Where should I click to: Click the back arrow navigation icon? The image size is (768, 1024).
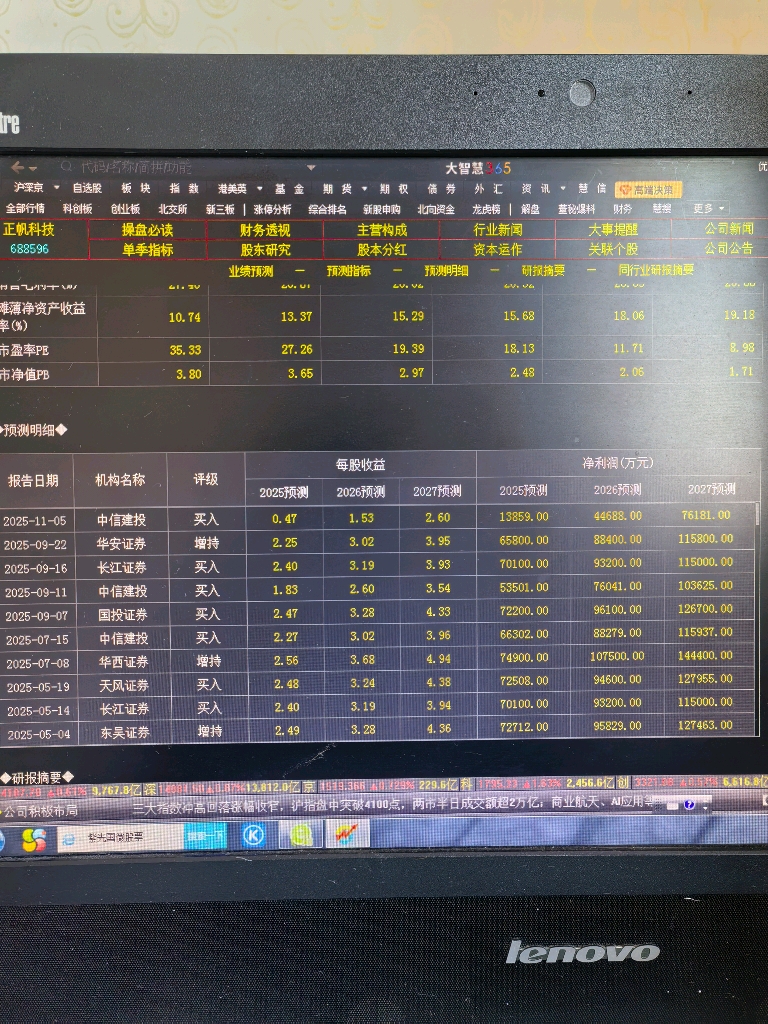[x=18, y=167]
